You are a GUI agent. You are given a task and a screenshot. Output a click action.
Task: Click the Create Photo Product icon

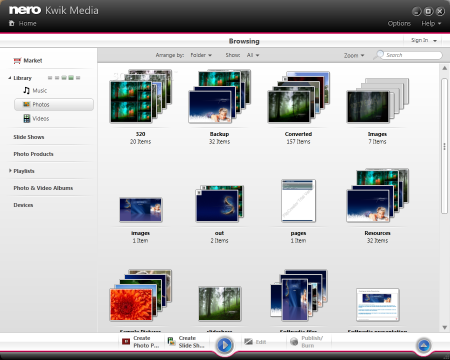[126, 341]
